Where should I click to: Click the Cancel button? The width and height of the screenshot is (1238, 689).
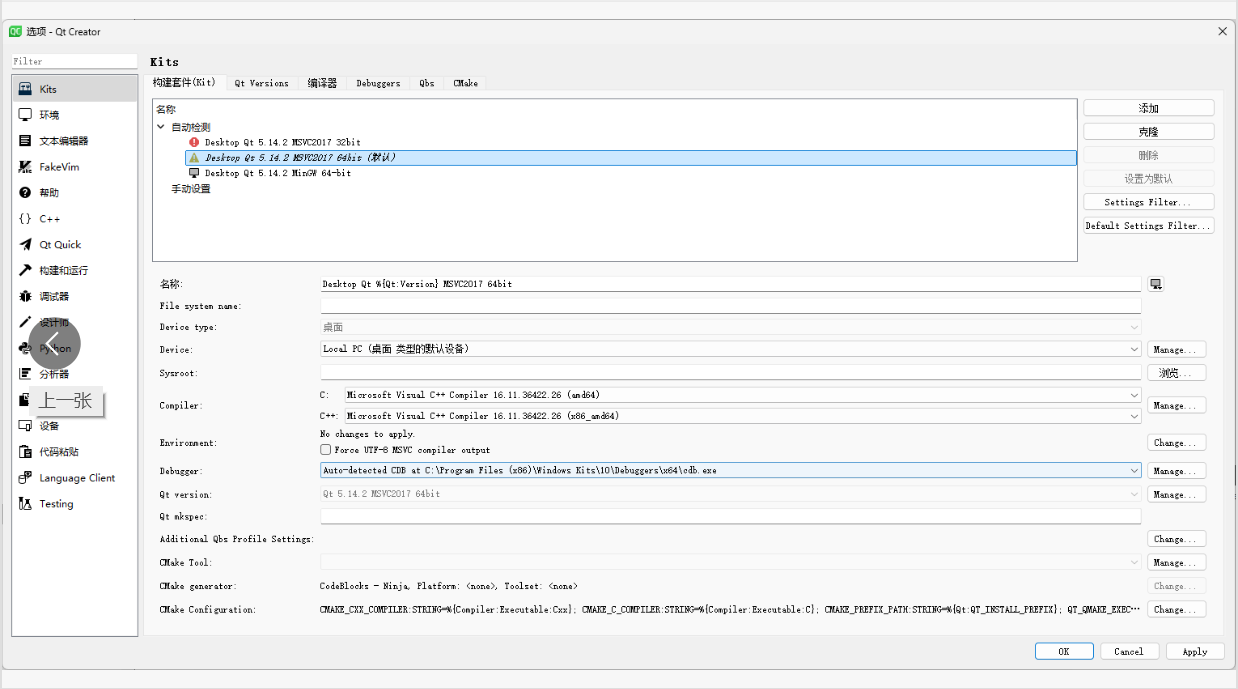1129,651
